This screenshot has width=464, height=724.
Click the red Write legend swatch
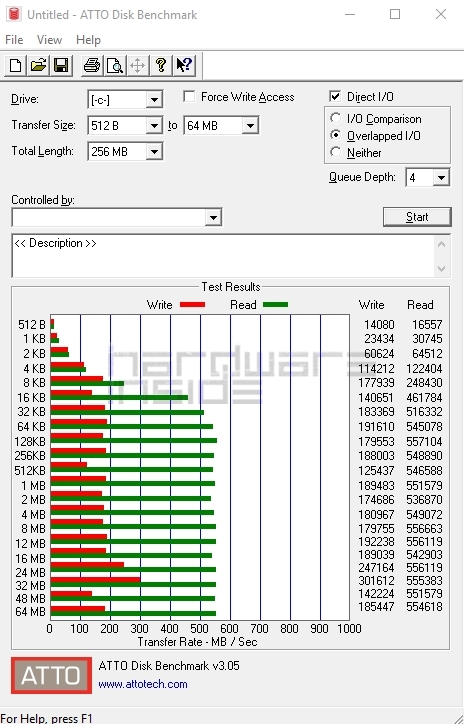(192, 305)
